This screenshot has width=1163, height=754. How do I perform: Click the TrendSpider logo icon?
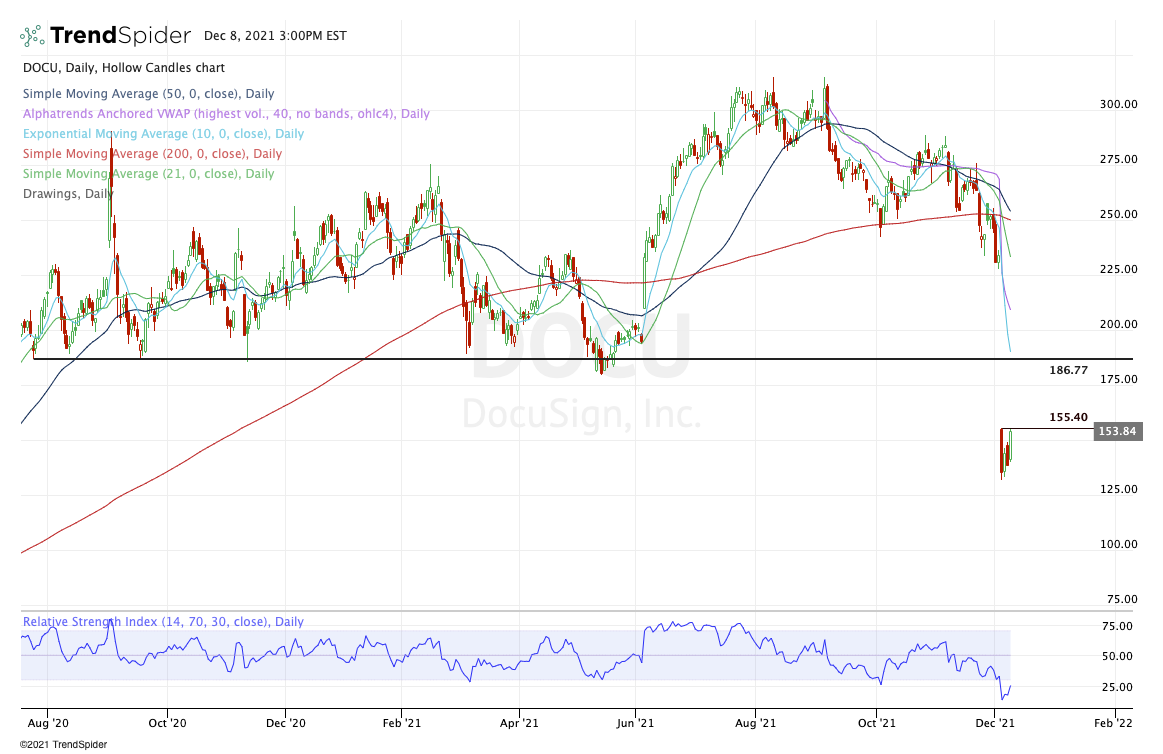[x=32, y=36]
